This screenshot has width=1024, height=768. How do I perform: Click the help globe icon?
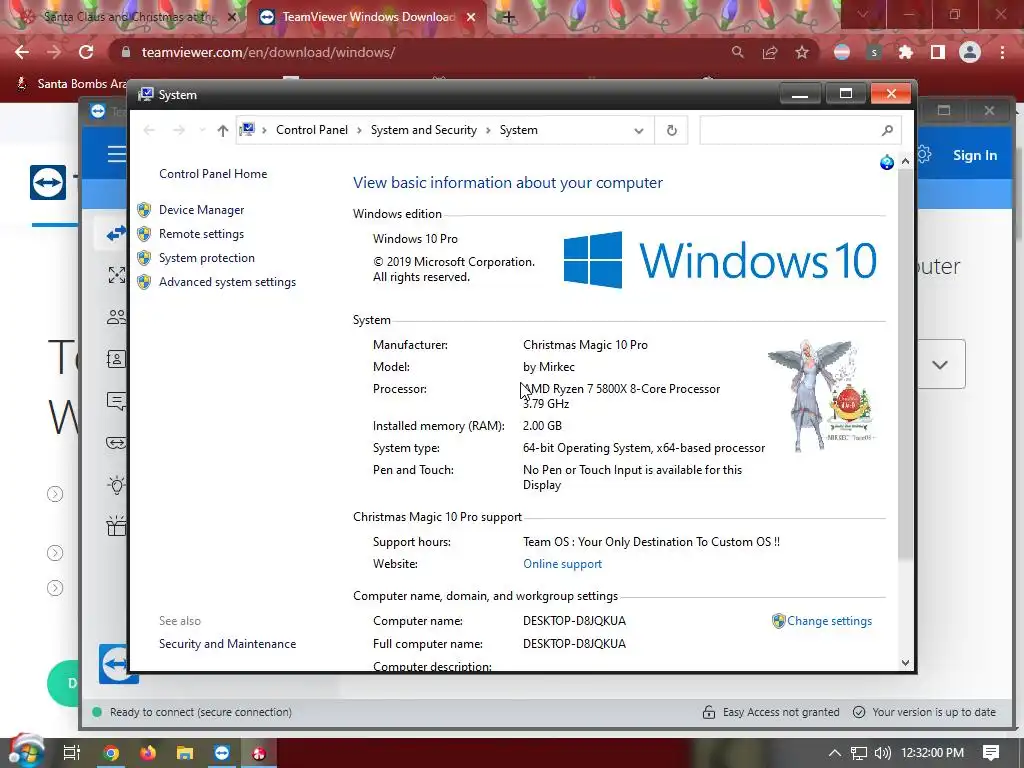(886, 162)
